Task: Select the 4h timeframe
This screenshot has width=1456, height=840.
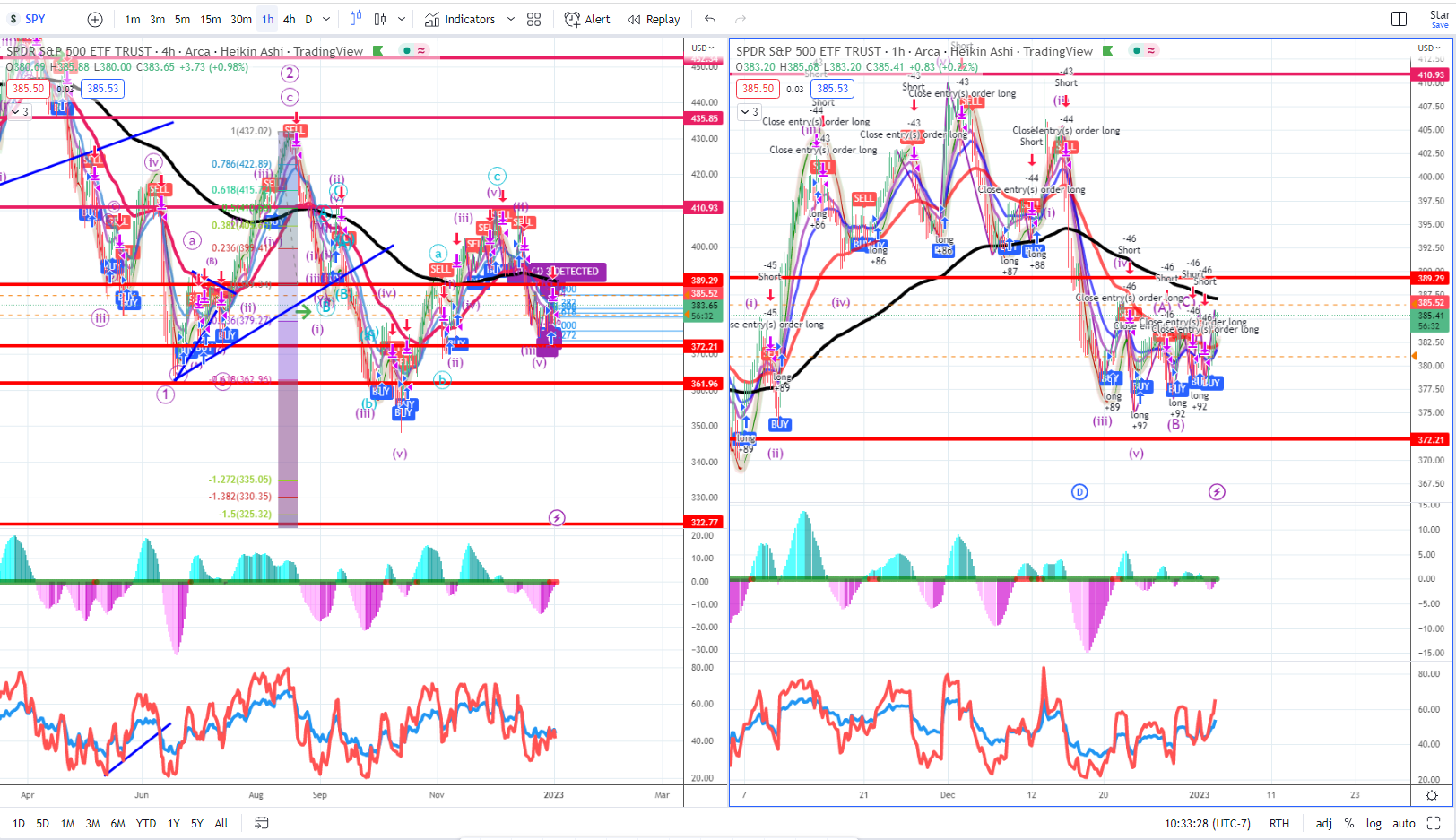Action: tap(289, 19)
